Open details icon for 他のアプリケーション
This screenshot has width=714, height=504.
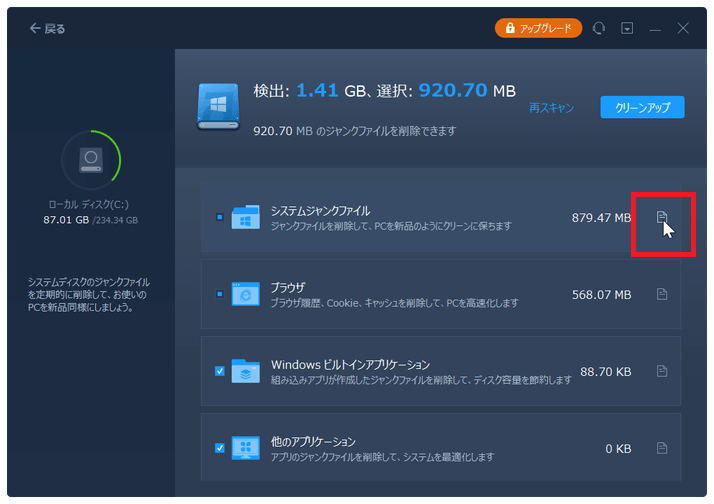(x=661, y=448)
